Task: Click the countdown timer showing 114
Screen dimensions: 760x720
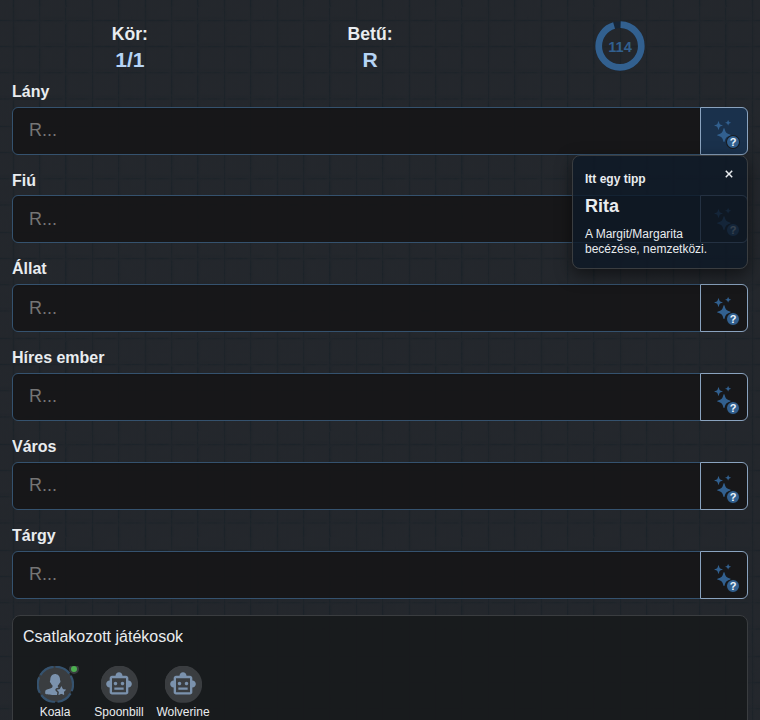Action: (x=620, y=47)
